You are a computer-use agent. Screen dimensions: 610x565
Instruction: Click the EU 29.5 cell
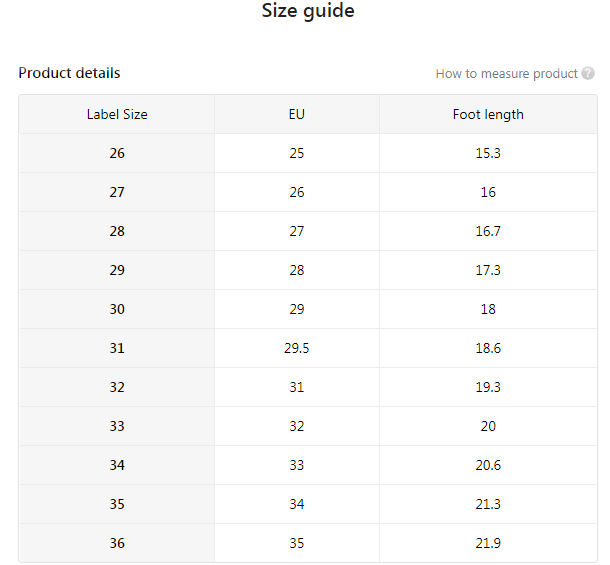click(x=297, y=349)
